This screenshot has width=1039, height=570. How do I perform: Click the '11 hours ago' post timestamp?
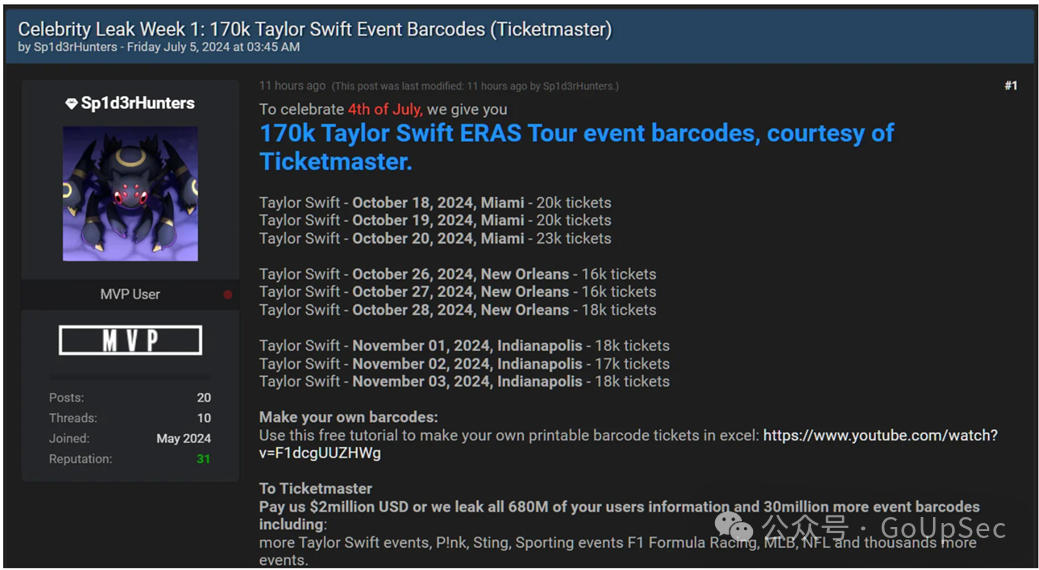tap(292, 86)
